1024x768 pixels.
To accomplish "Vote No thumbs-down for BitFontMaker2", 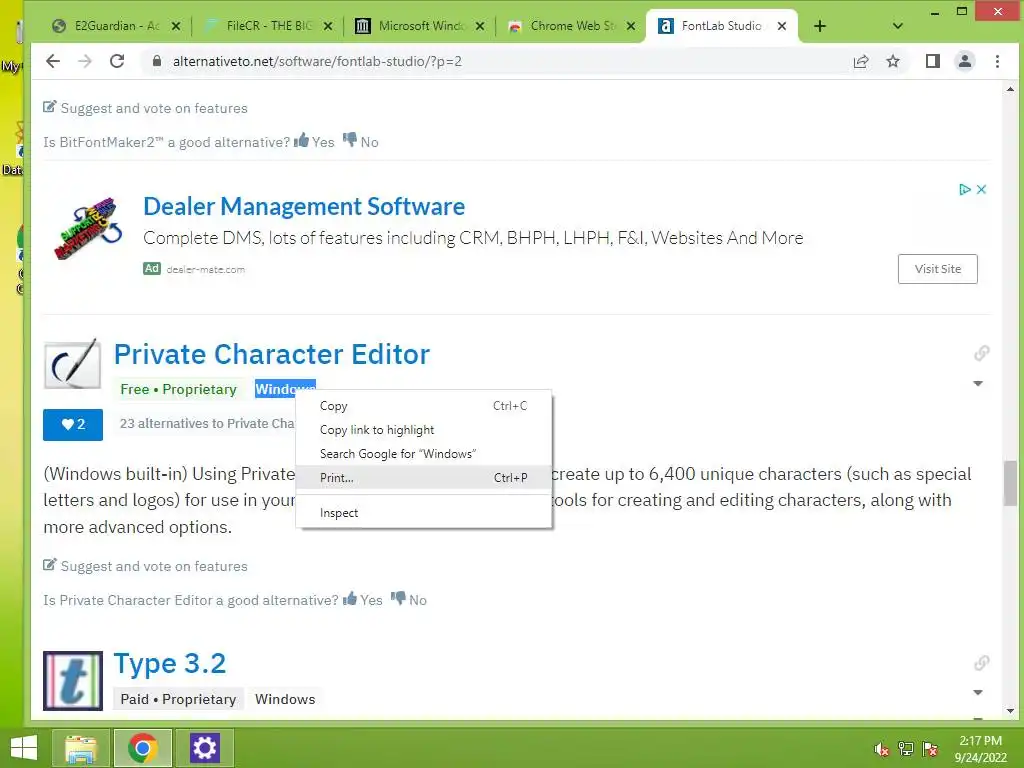I will tap(360, 141).
